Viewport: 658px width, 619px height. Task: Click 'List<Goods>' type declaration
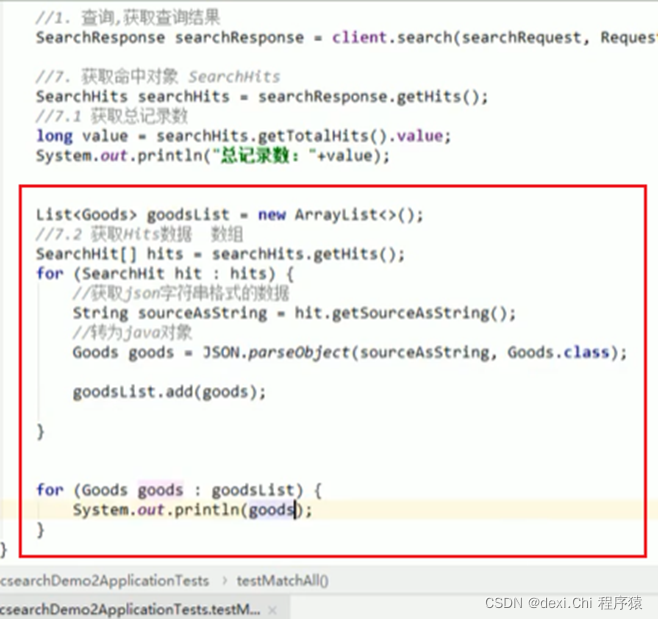[x=86, y=215]
